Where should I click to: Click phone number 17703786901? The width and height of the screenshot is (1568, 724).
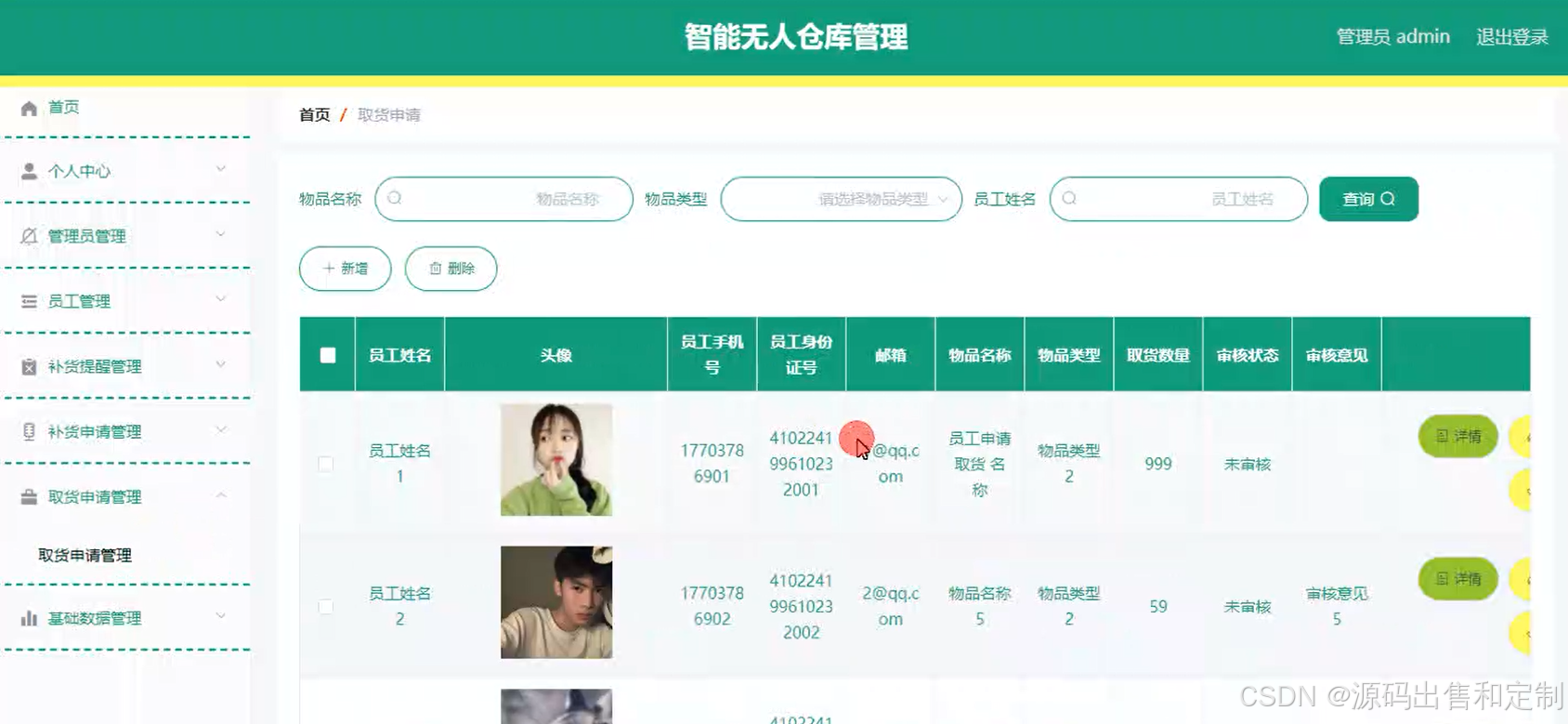(x=712, y=464)
